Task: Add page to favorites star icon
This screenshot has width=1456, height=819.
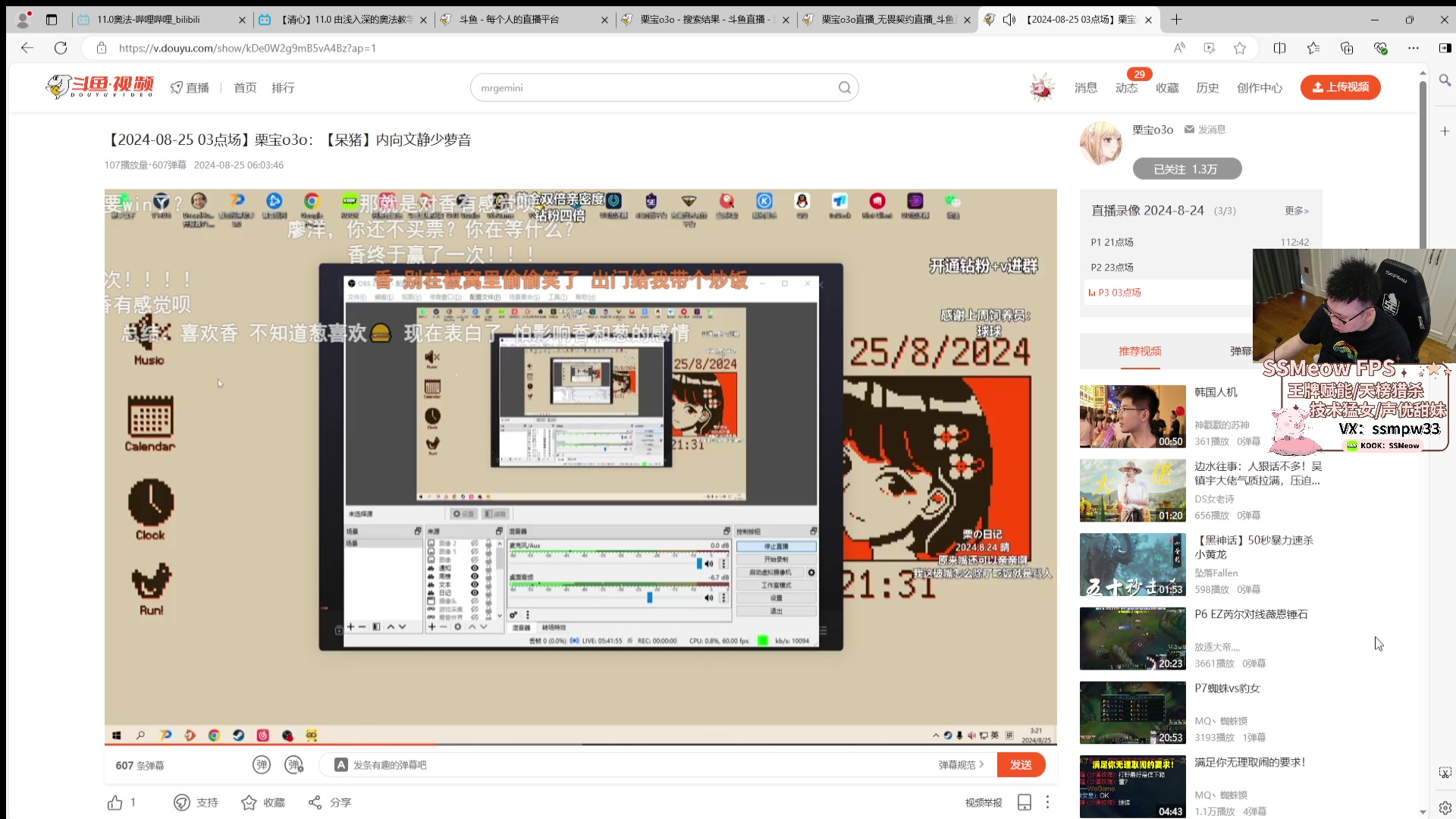Action: (x=1240, y=48)
